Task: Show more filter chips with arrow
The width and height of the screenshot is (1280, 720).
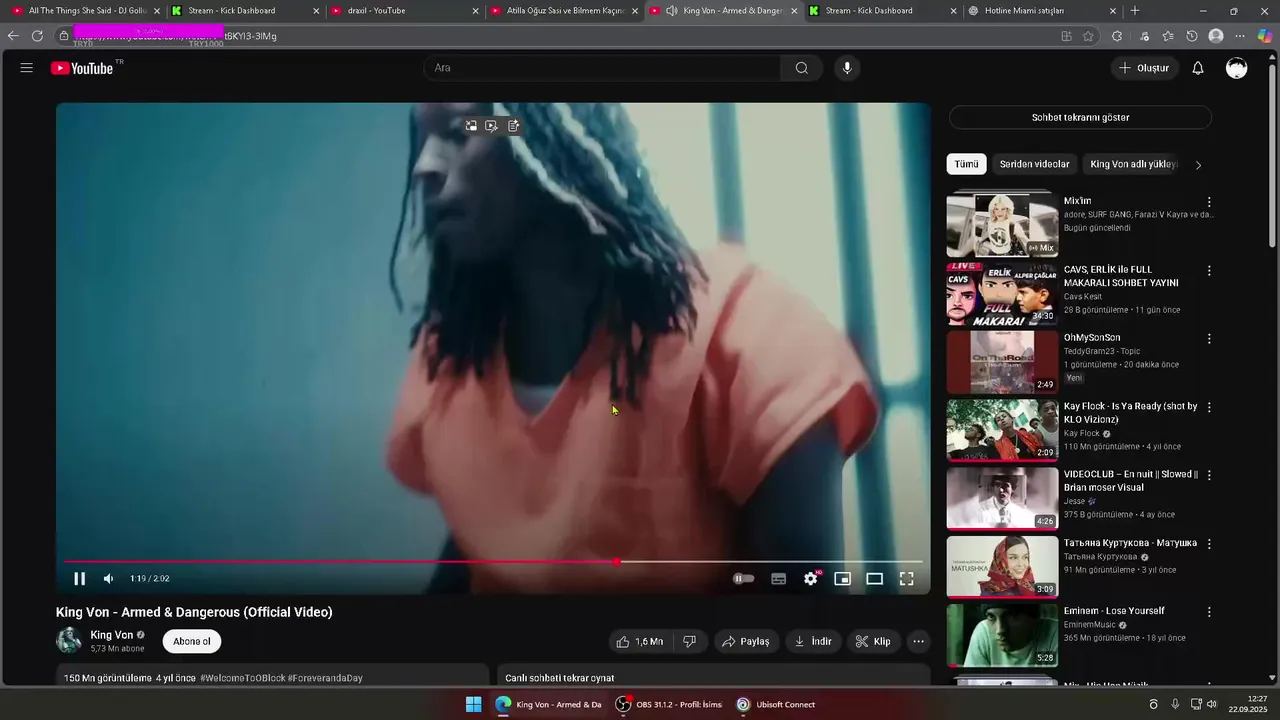Action: pyautogui.click(x=1198, y=165)
